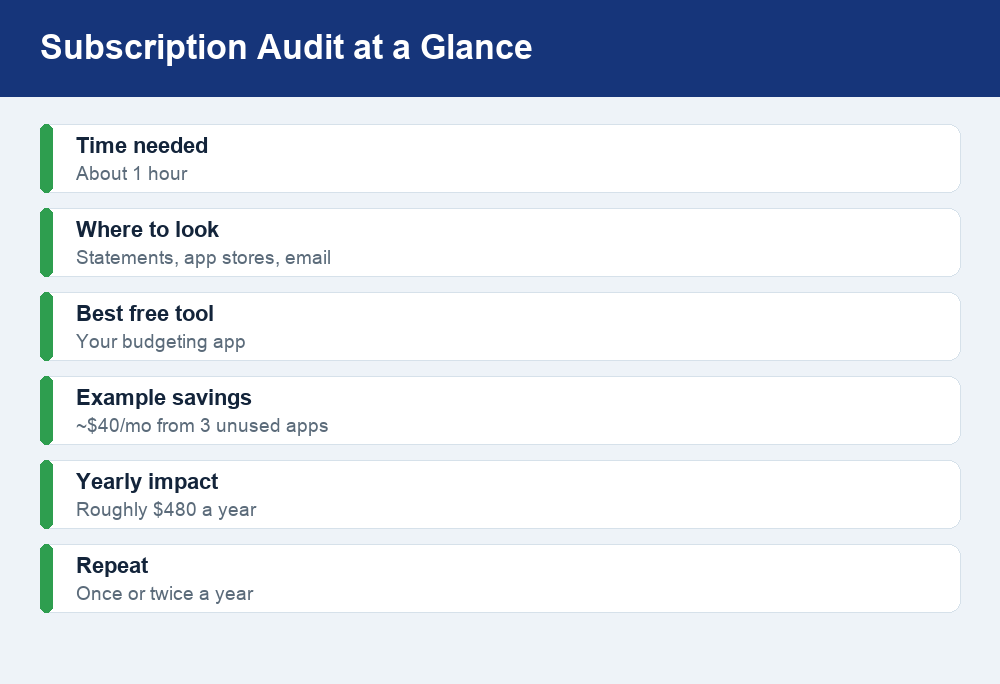Viewport: 1000px width, 684px height.
Task: Select the 'Yearly impact' heading
Action: 147,482
